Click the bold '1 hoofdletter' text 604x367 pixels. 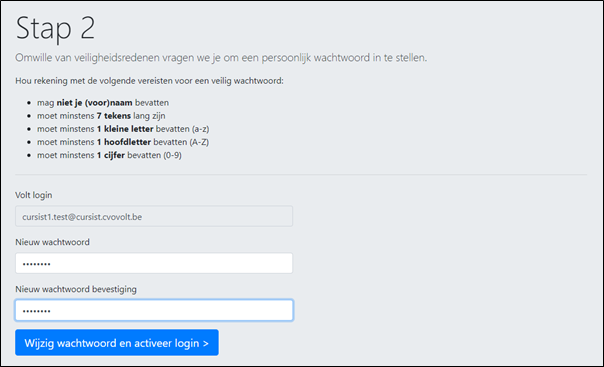coord(124,142)
